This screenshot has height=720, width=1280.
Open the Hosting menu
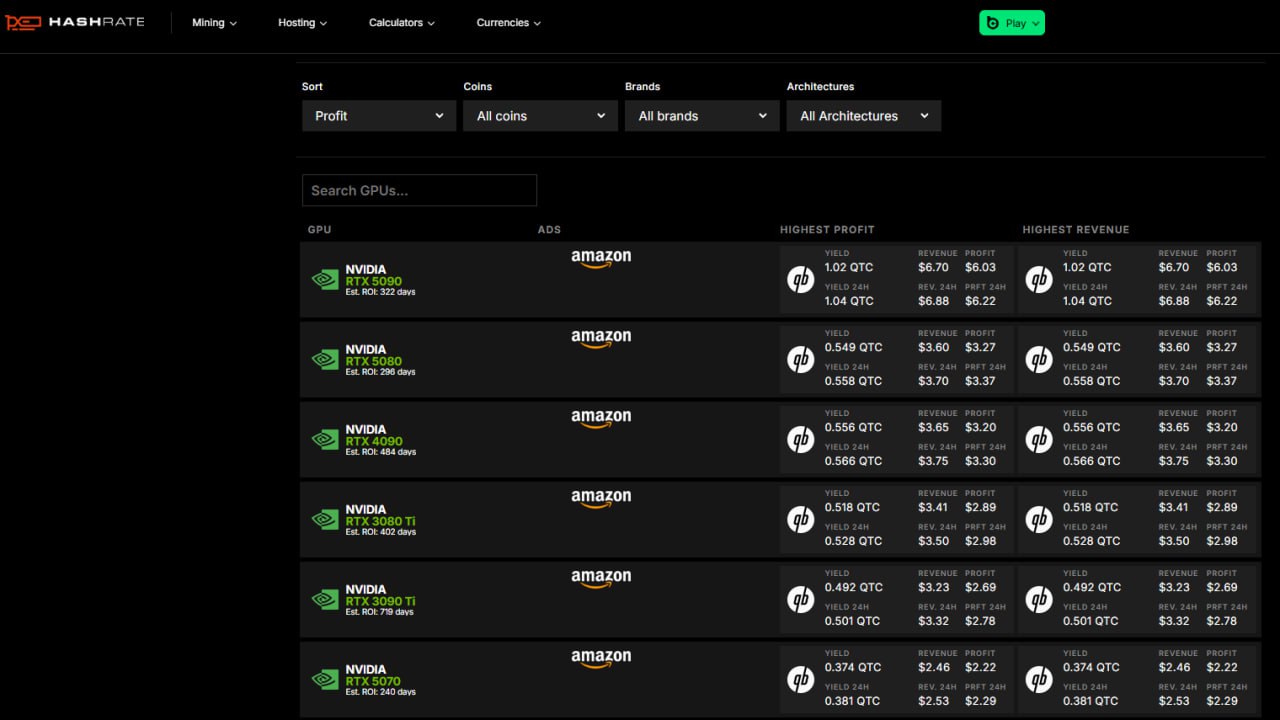click(x=302, y=23)
